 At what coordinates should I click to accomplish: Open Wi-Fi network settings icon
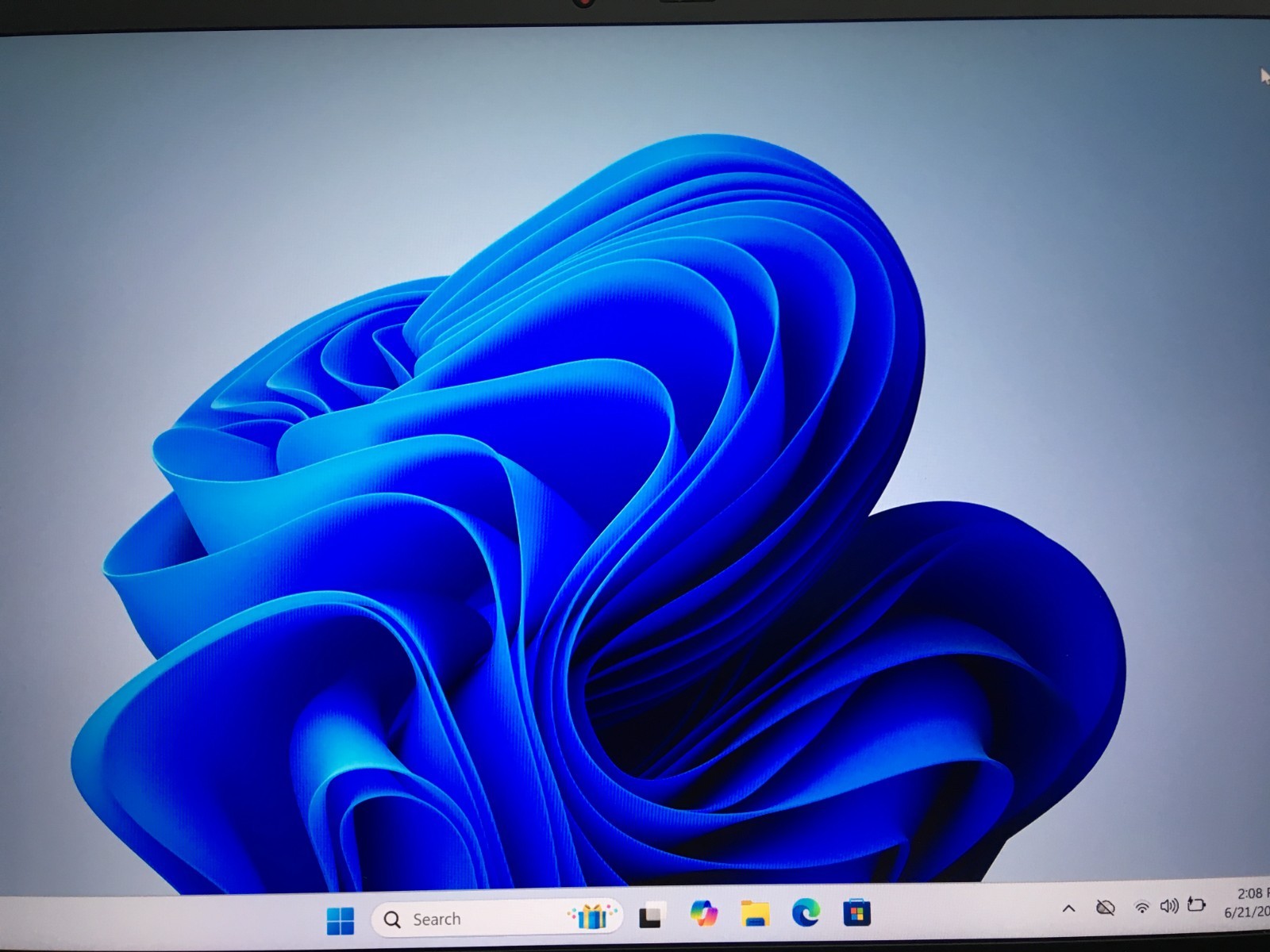click(1141, 907)
